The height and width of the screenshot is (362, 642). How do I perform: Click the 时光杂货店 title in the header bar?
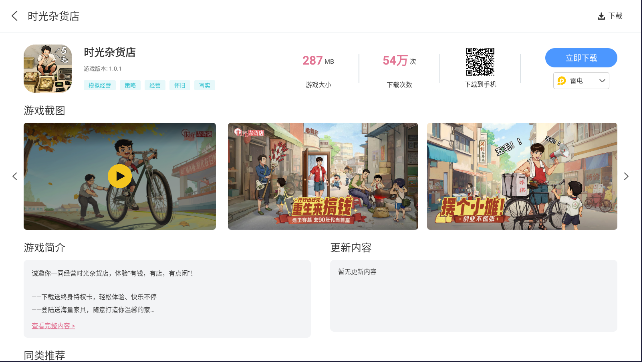point(53,16)
